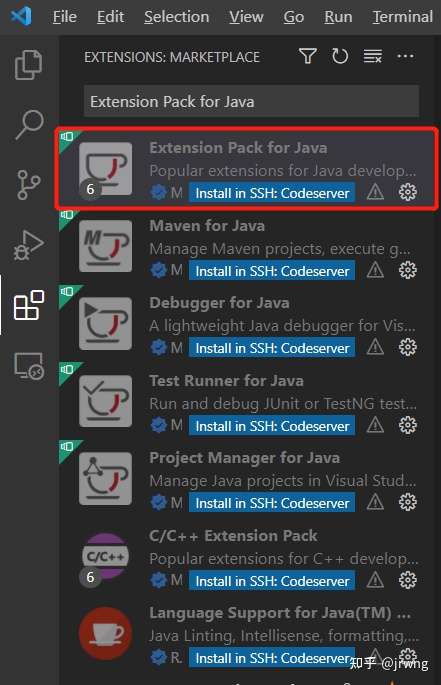The image size is (441, 685).
Task: Open the Remote Explorer view
Action: 29,366
